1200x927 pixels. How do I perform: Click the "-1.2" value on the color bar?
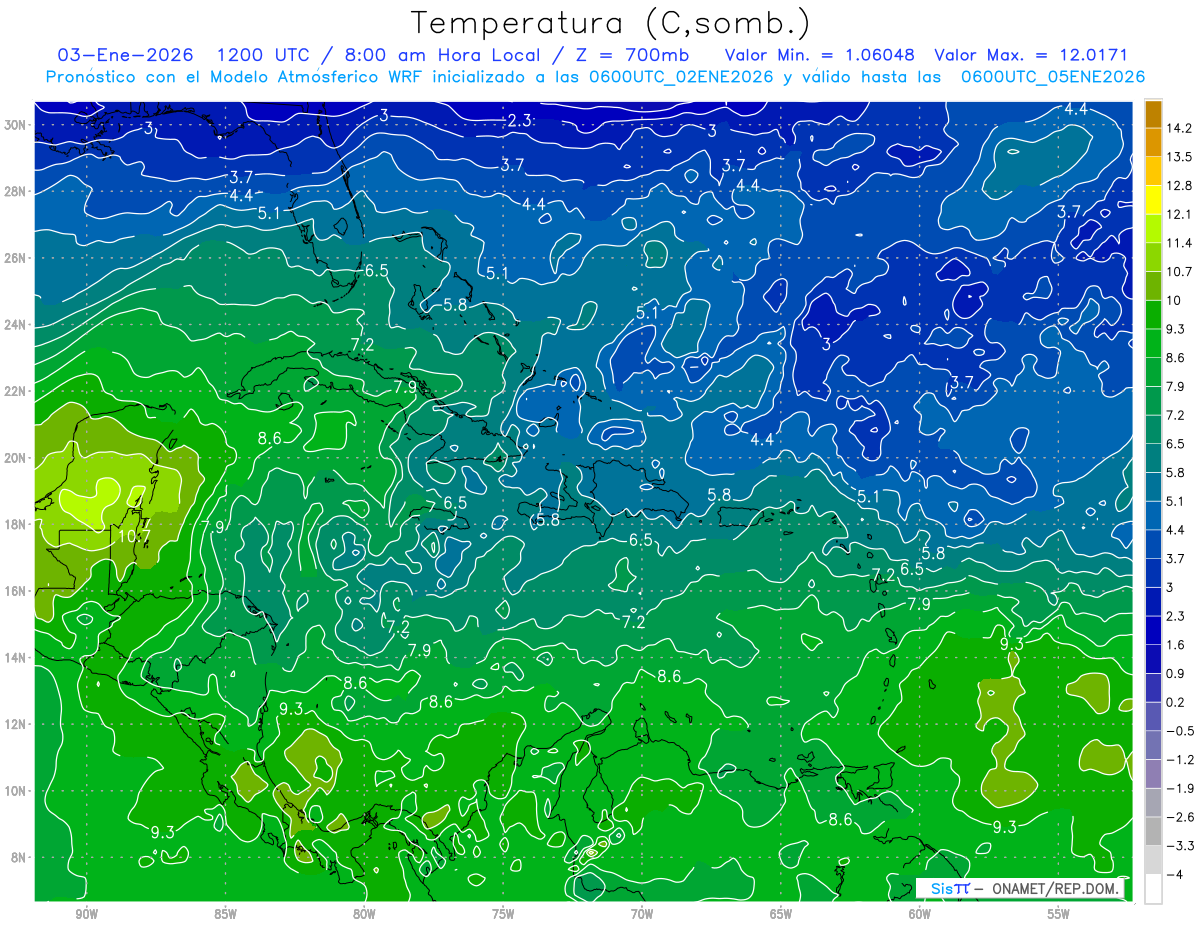click(1180, 760)
